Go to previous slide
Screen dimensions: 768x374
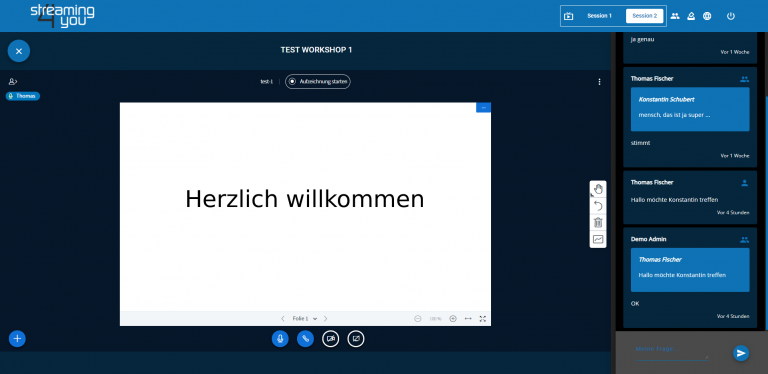point(283,319)
